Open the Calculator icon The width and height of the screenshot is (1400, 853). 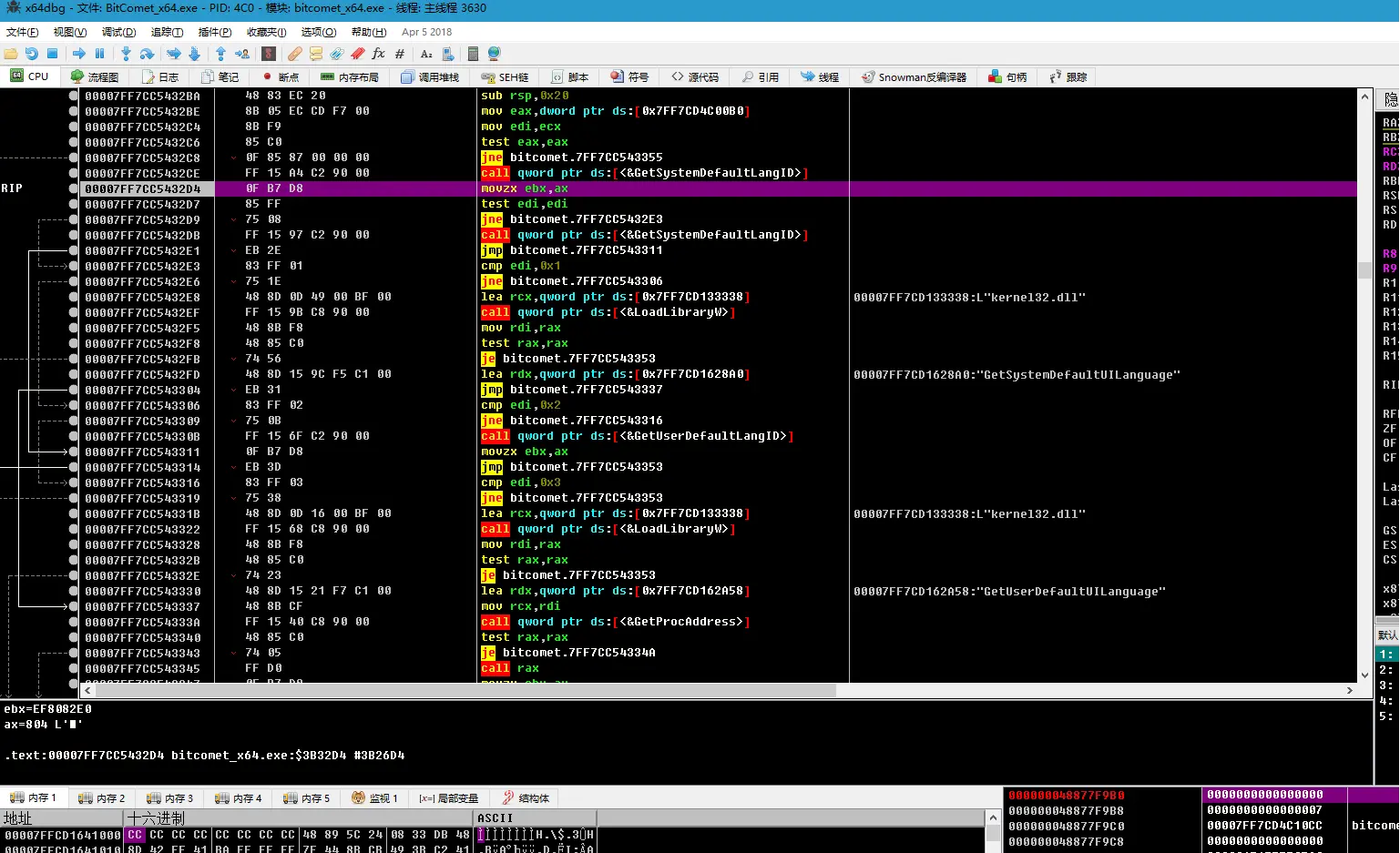click(x=474, y=54)
